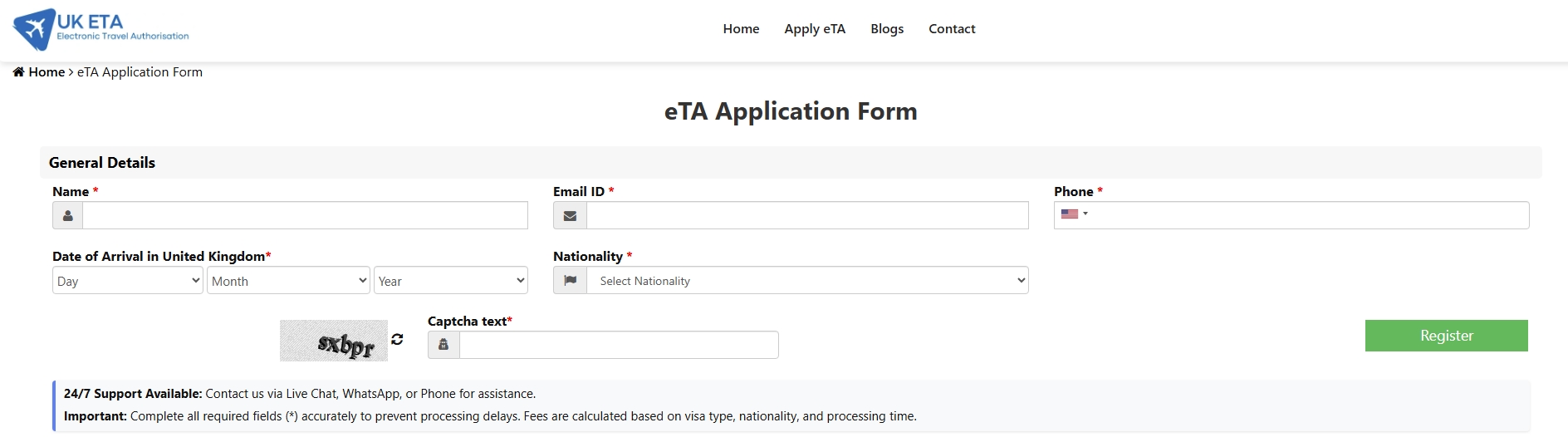Open the Day dropdown
Screen dimensions: 1568x447
[127, 281]
